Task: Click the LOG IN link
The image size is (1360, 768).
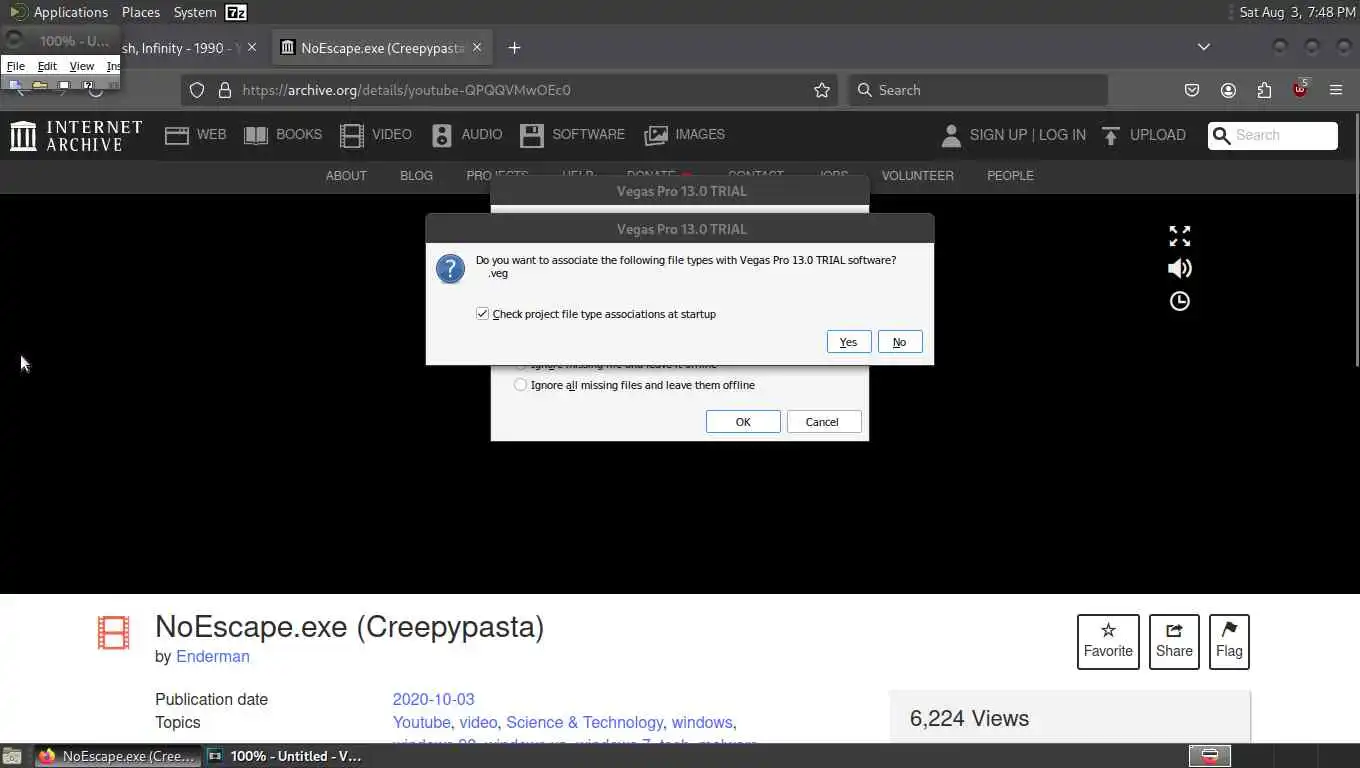Action: pos(1062,135)
